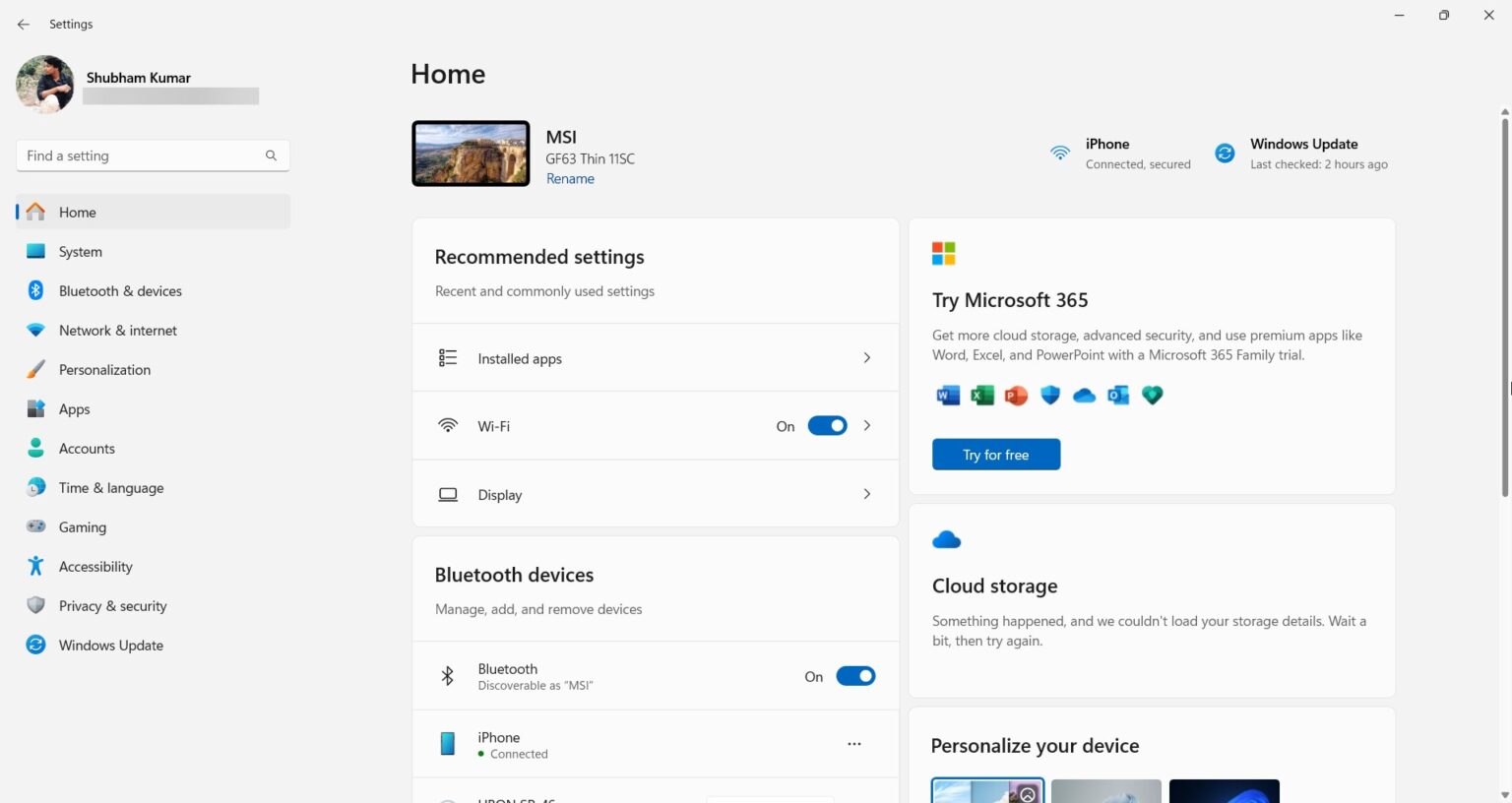Image resolution: width=1512 pixels, height=803 pixels.
Task: Open more options for iPhone device
Action: coord(853,743)
